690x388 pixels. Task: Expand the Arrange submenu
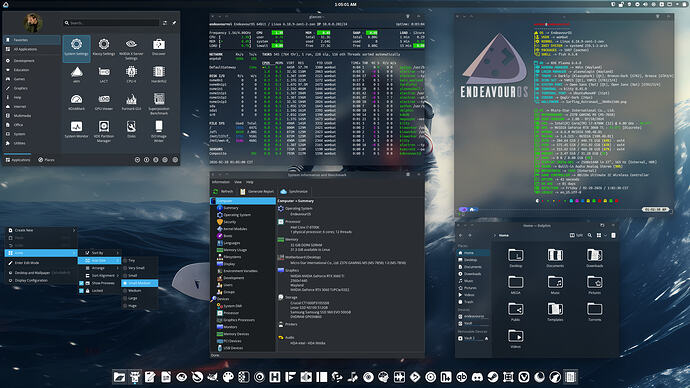100,268
